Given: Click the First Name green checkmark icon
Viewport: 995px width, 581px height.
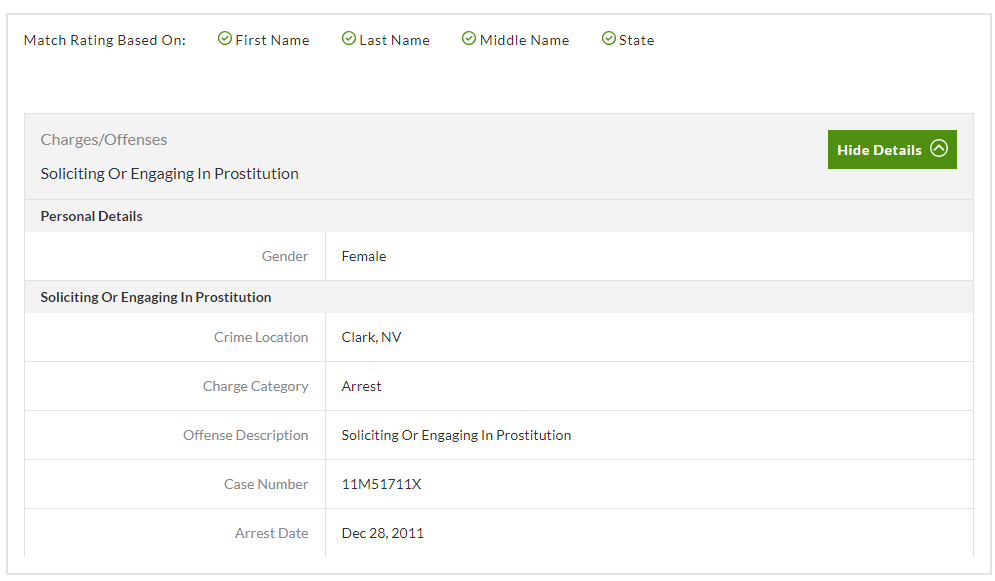Looking at the screenshot, I should (225, 39).
